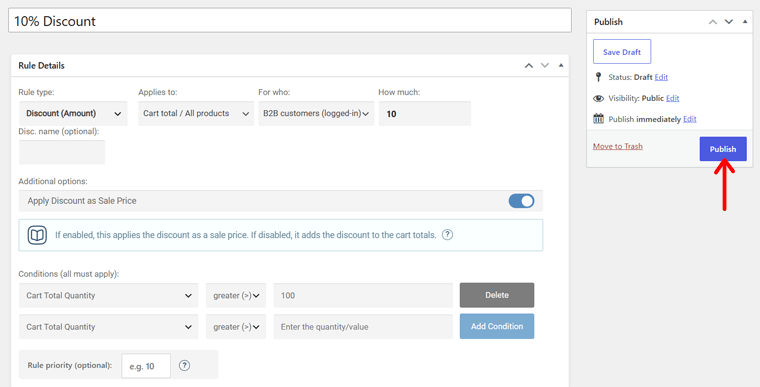Move Publish panel up with the arrow

(712, 22)
